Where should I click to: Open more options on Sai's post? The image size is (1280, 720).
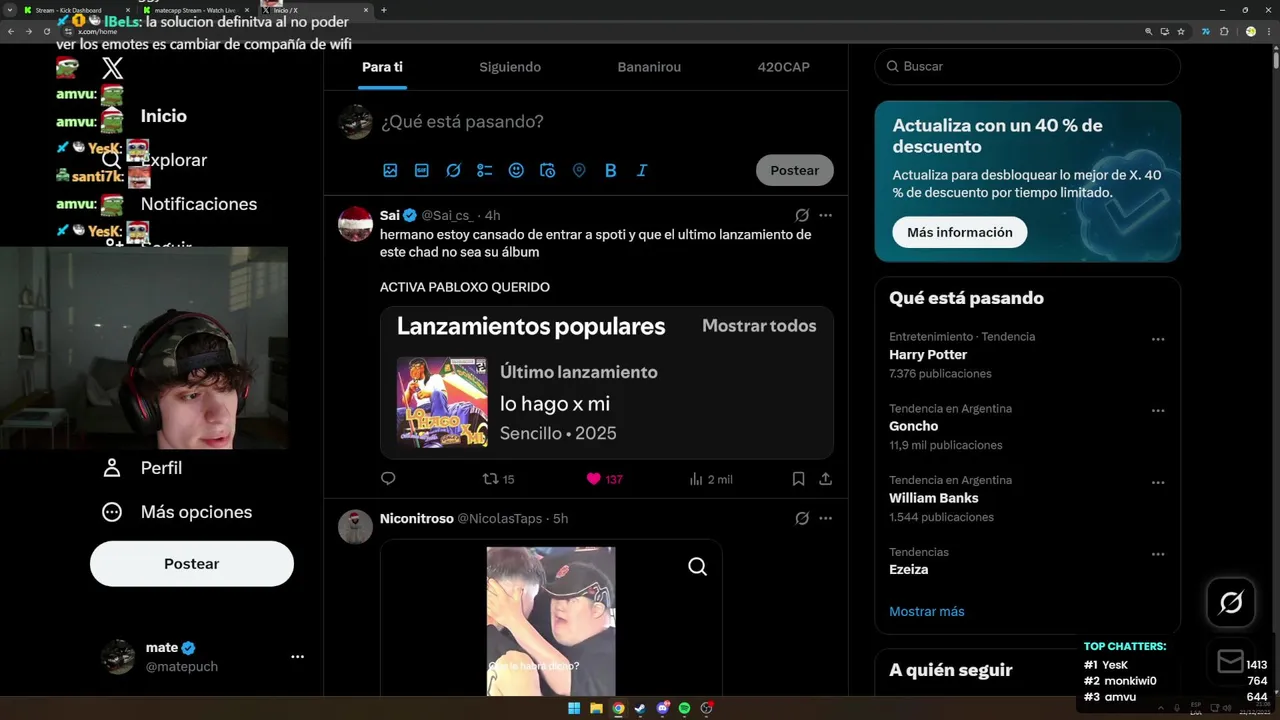click(x=825, y=215)
